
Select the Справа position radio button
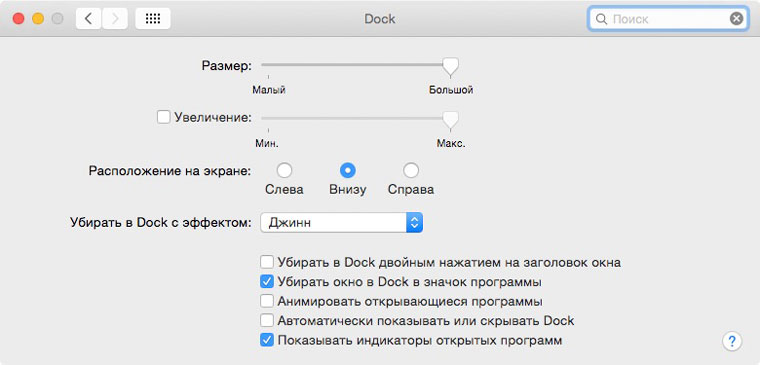411,170
